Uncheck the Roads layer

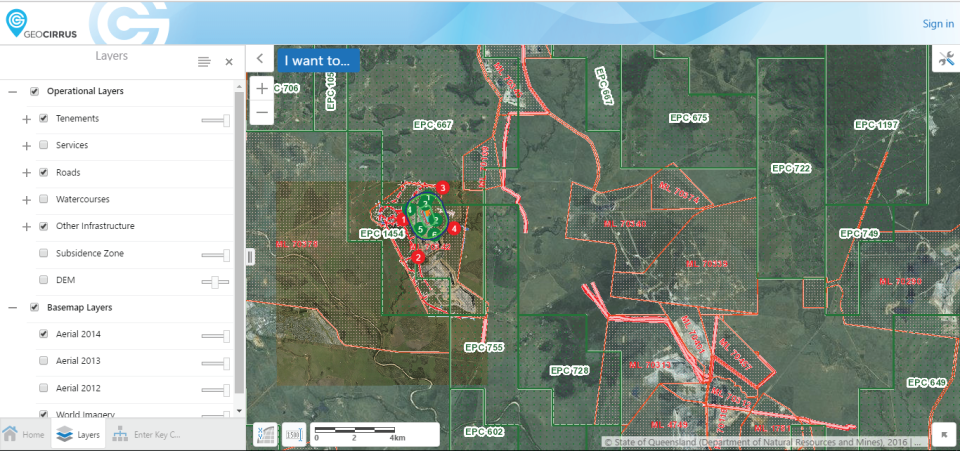(43, 173)
